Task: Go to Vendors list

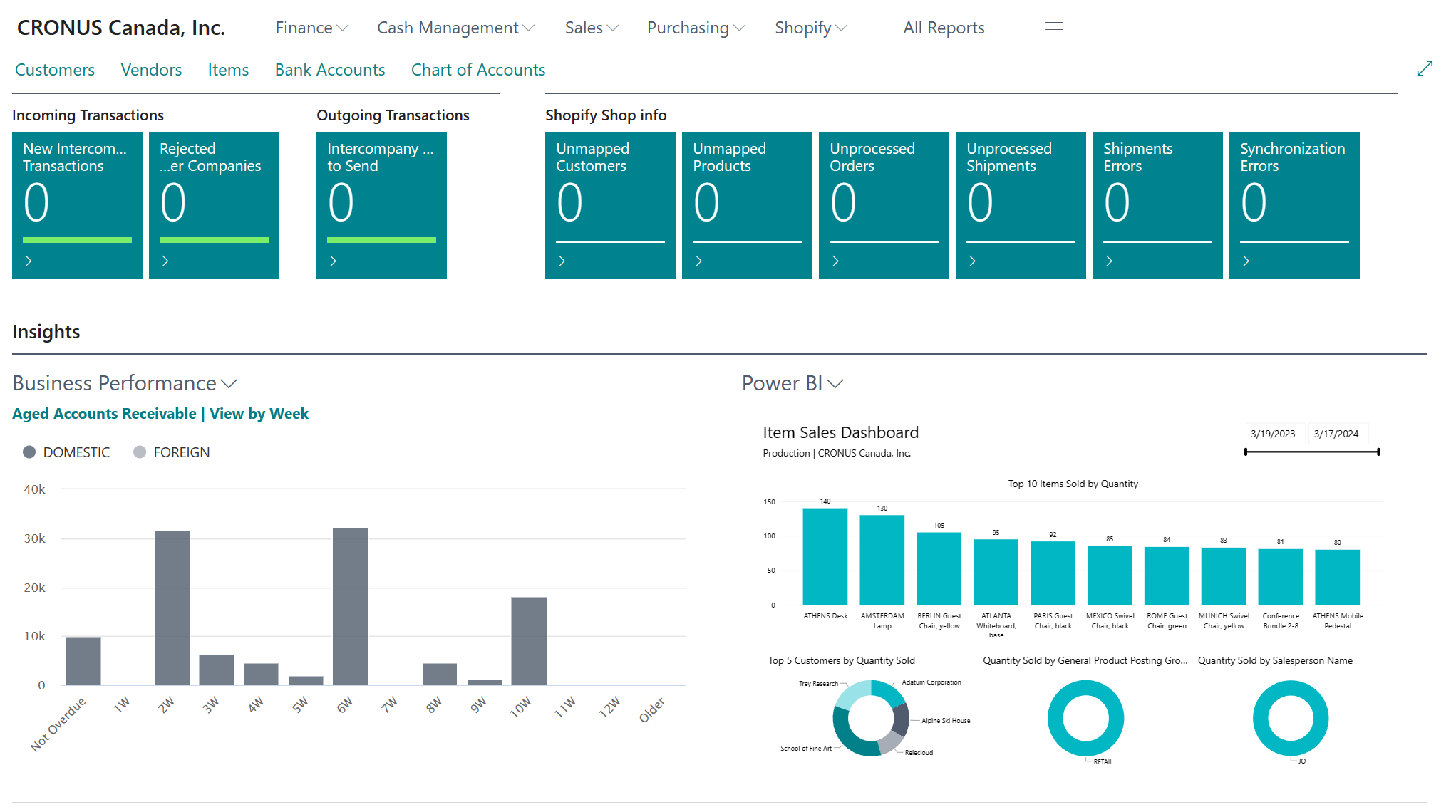Action: [151, 70]
